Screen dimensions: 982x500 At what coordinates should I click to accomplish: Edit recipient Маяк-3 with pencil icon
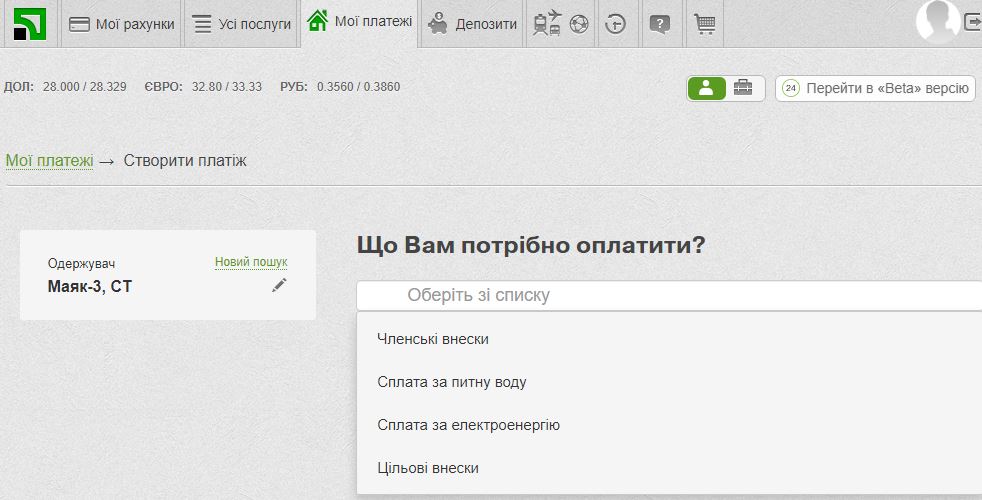[279, 285]
